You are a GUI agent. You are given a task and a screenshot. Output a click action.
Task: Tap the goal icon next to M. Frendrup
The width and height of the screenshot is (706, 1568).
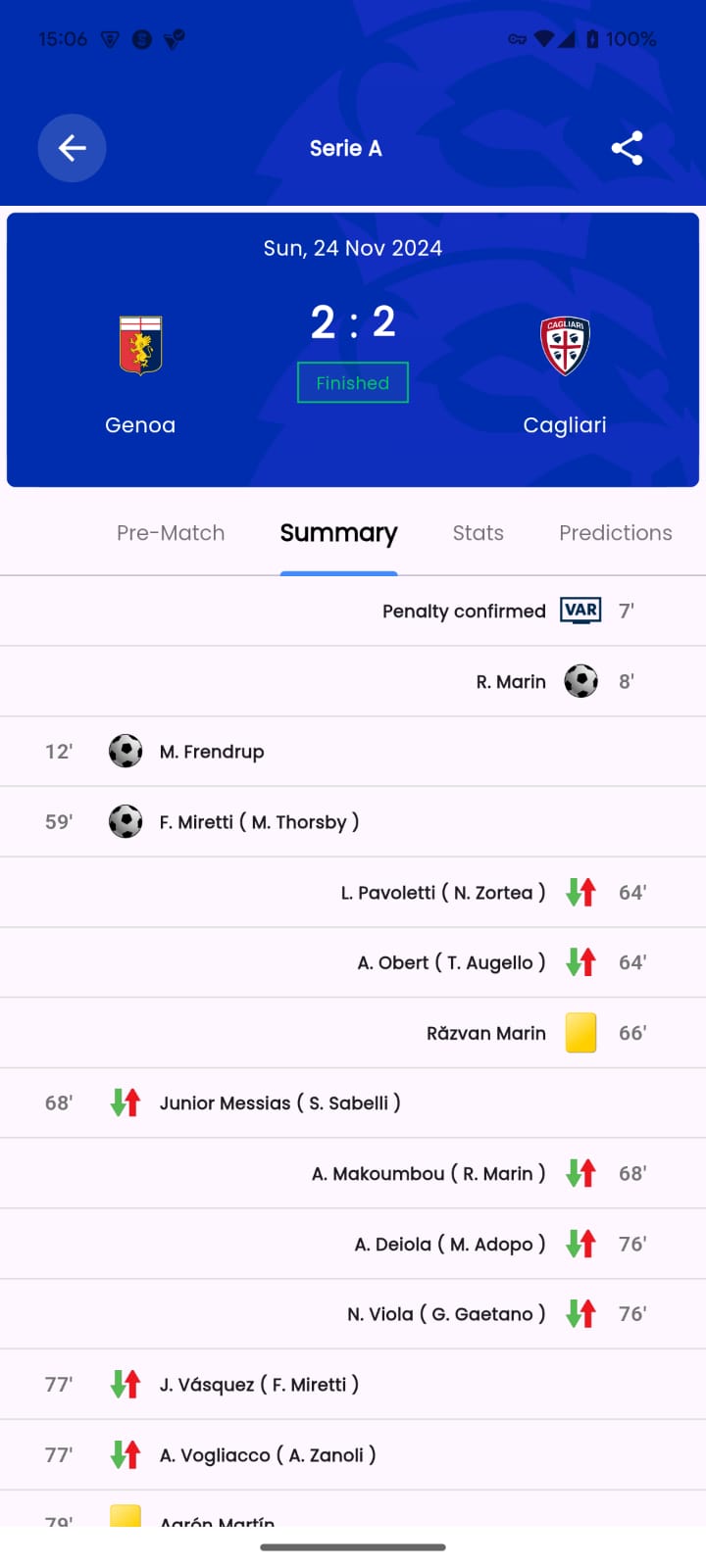click(126, 751)
